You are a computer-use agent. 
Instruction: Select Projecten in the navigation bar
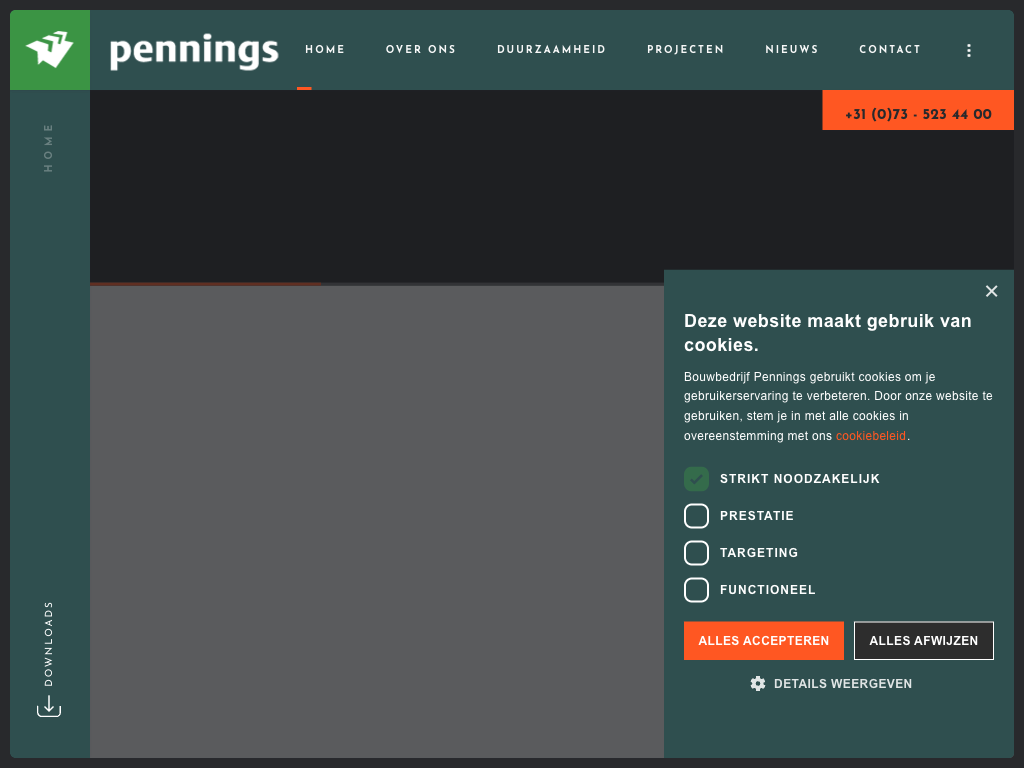click(x=685, y=50)
